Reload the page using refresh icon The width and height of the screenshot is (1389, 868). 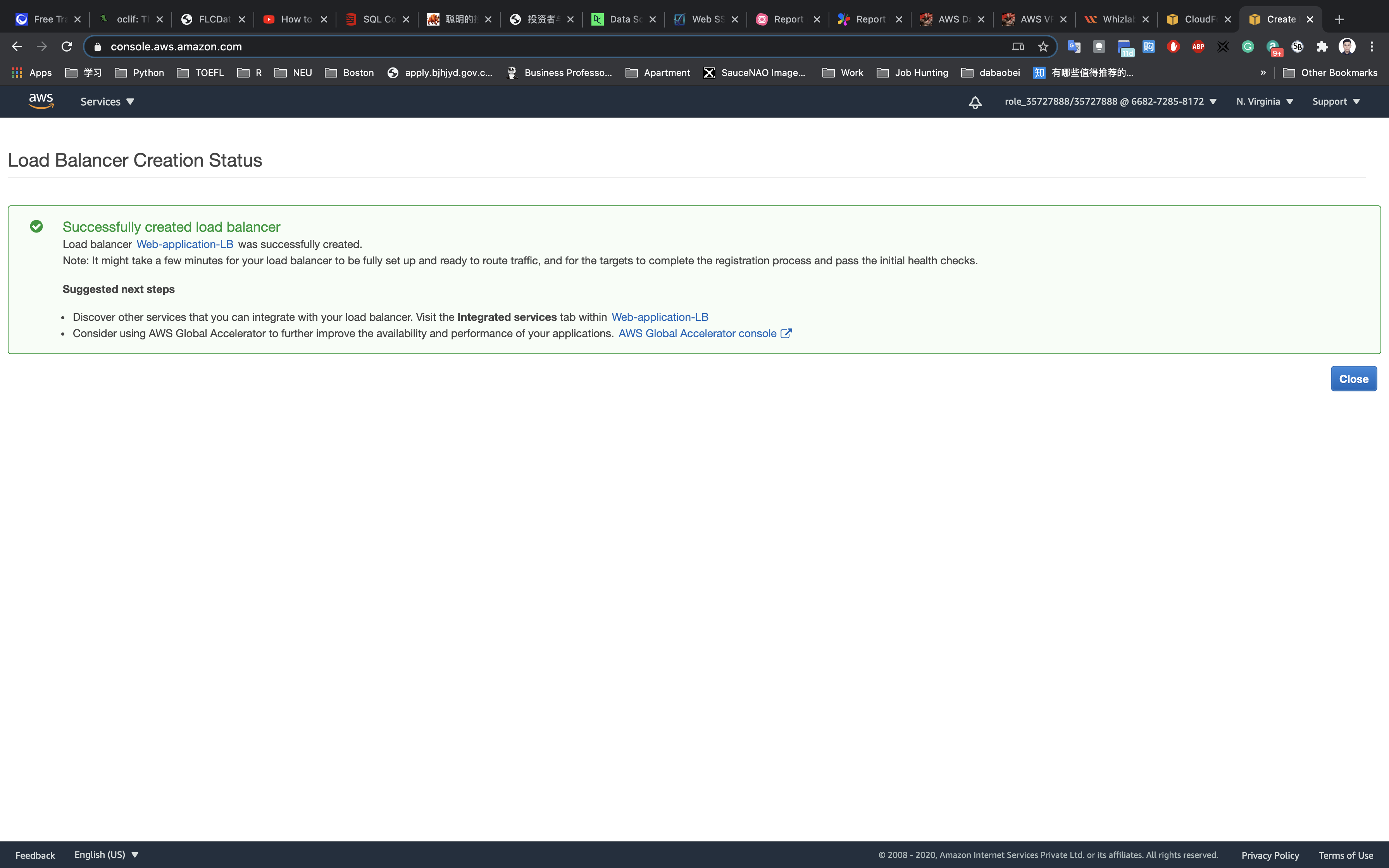pyautogui.click(x=67, y=46)
